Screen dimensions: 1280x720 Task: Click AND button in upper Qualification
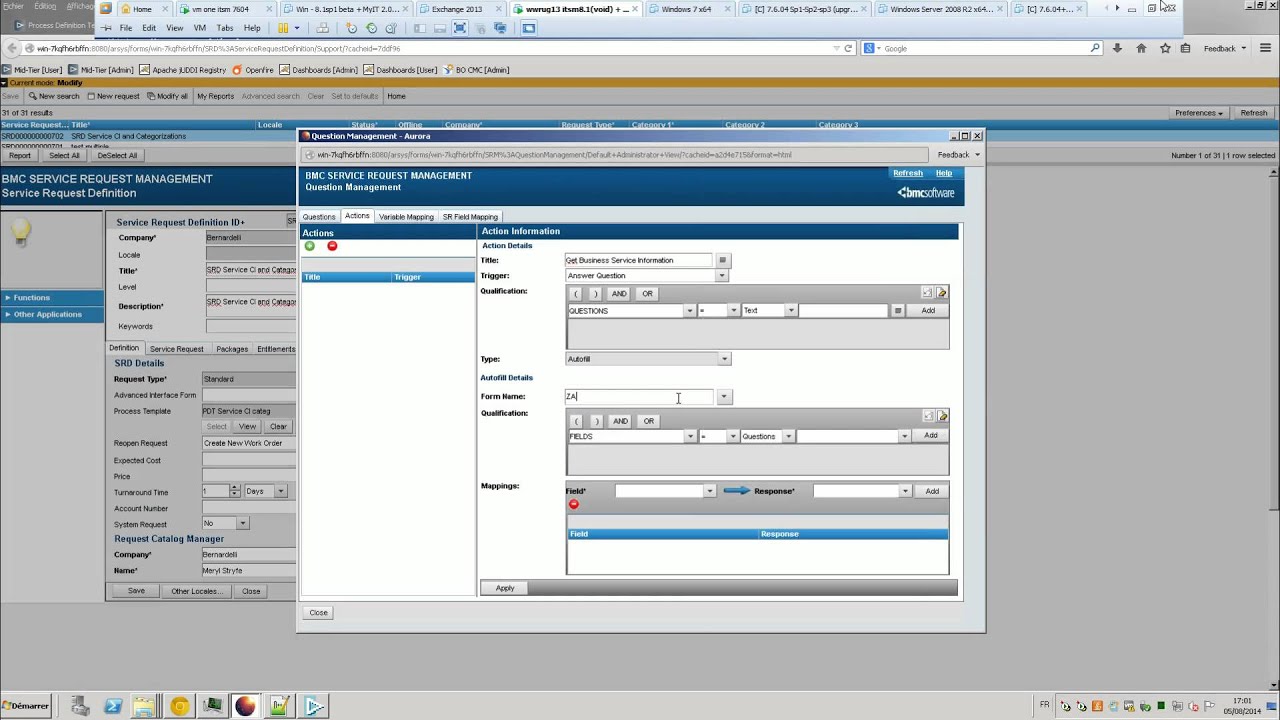[619, 294]
